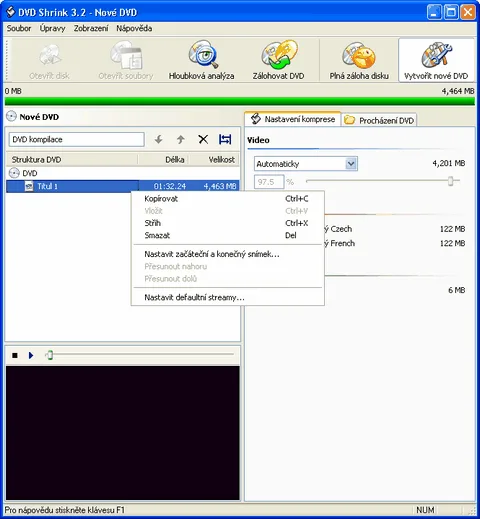Switch to the Nastavení komprese tab
The image size is (480, 519).
coord(293,119)
